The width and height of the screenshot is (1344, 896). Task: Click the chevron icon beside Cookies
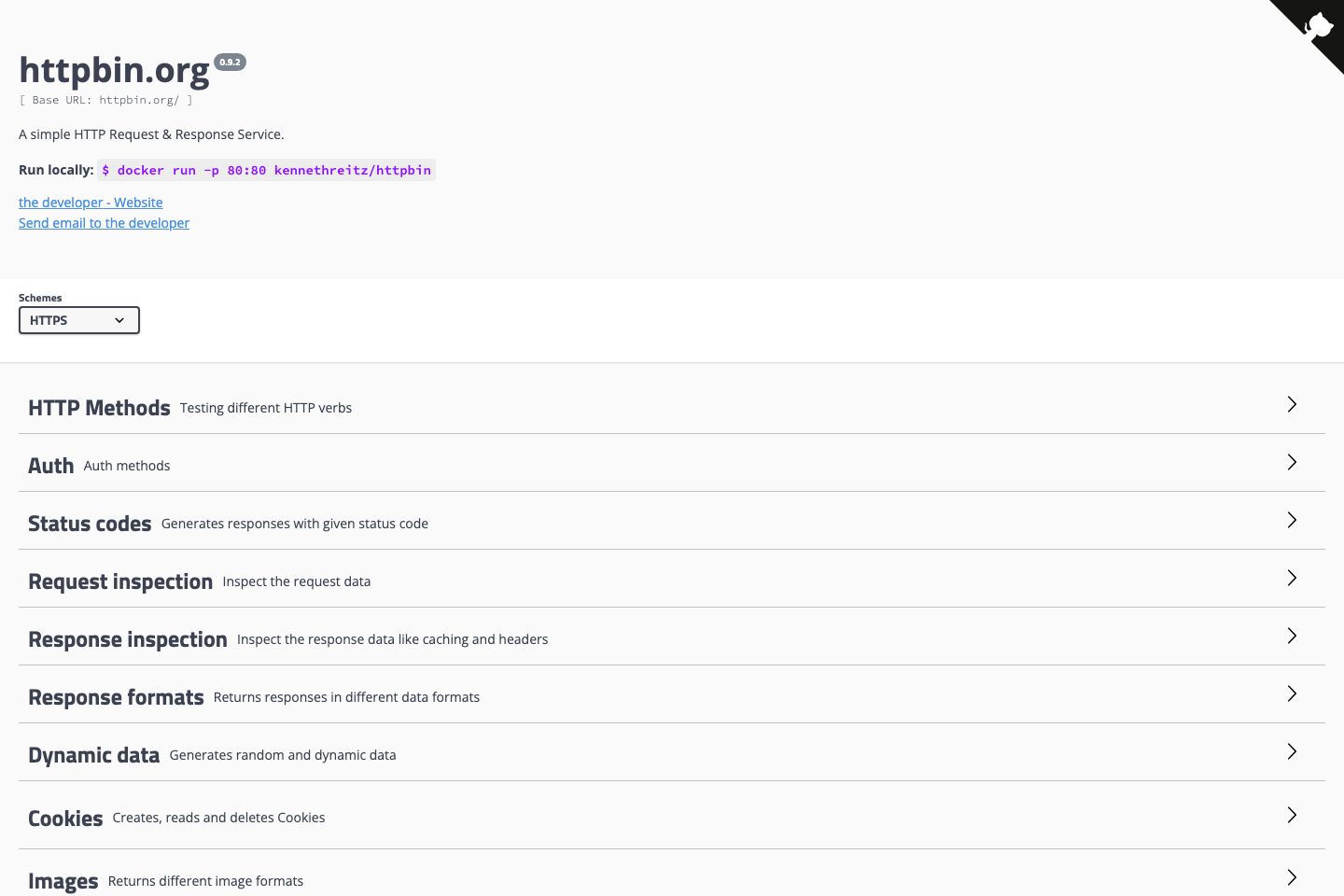(x=1292, y=815)
